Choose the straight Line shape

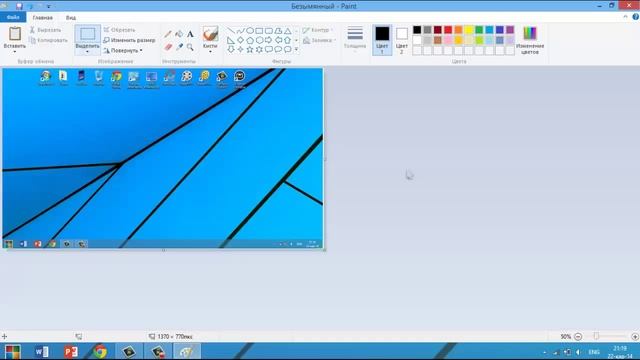(231, 31)
